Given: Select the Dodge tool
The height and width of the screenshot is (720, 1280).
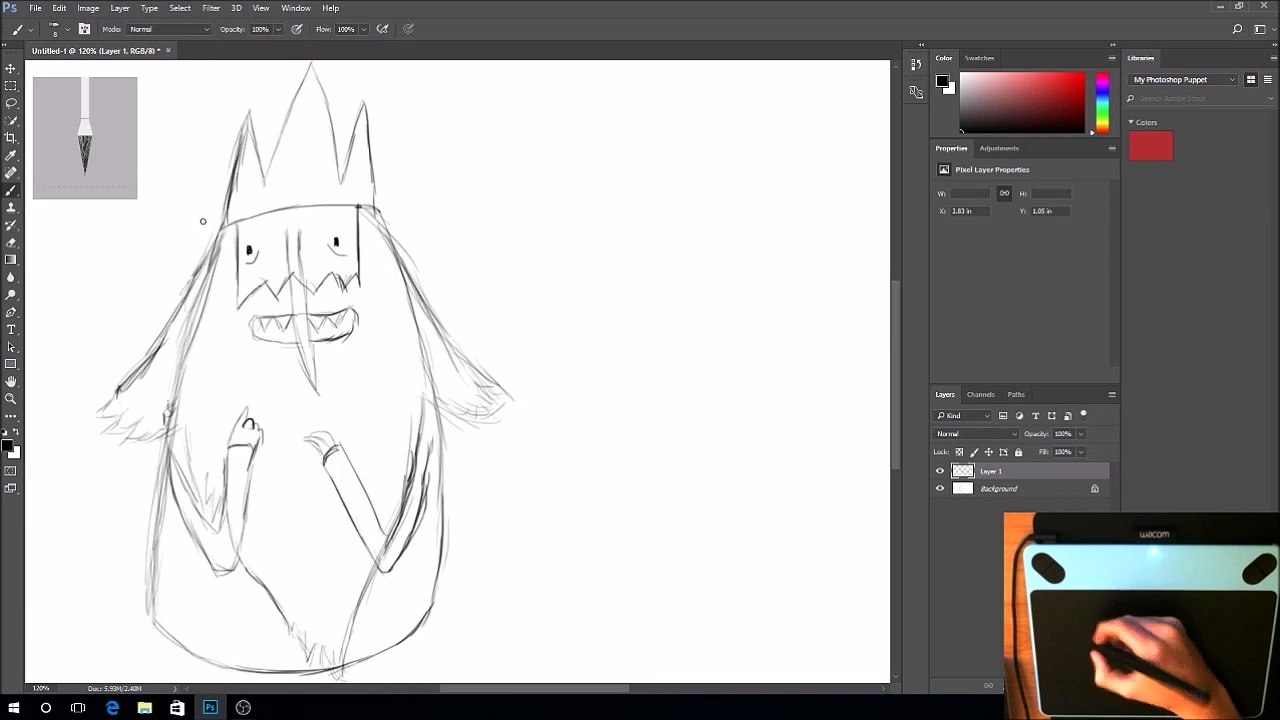Looking at the screenshot, I should [11, 295].
